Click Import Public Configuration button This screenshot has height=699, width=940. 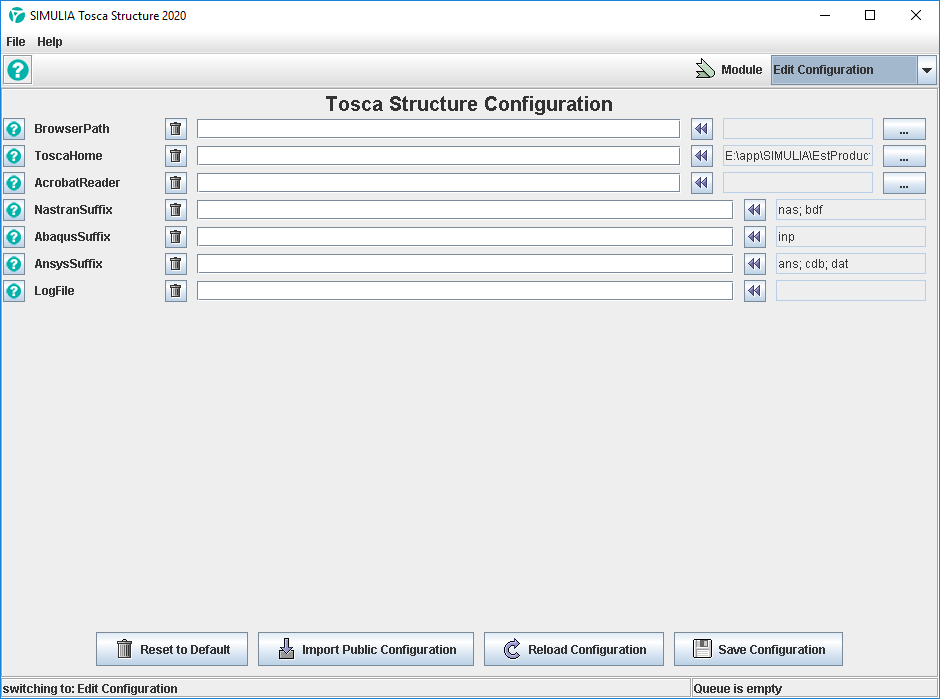366,649
